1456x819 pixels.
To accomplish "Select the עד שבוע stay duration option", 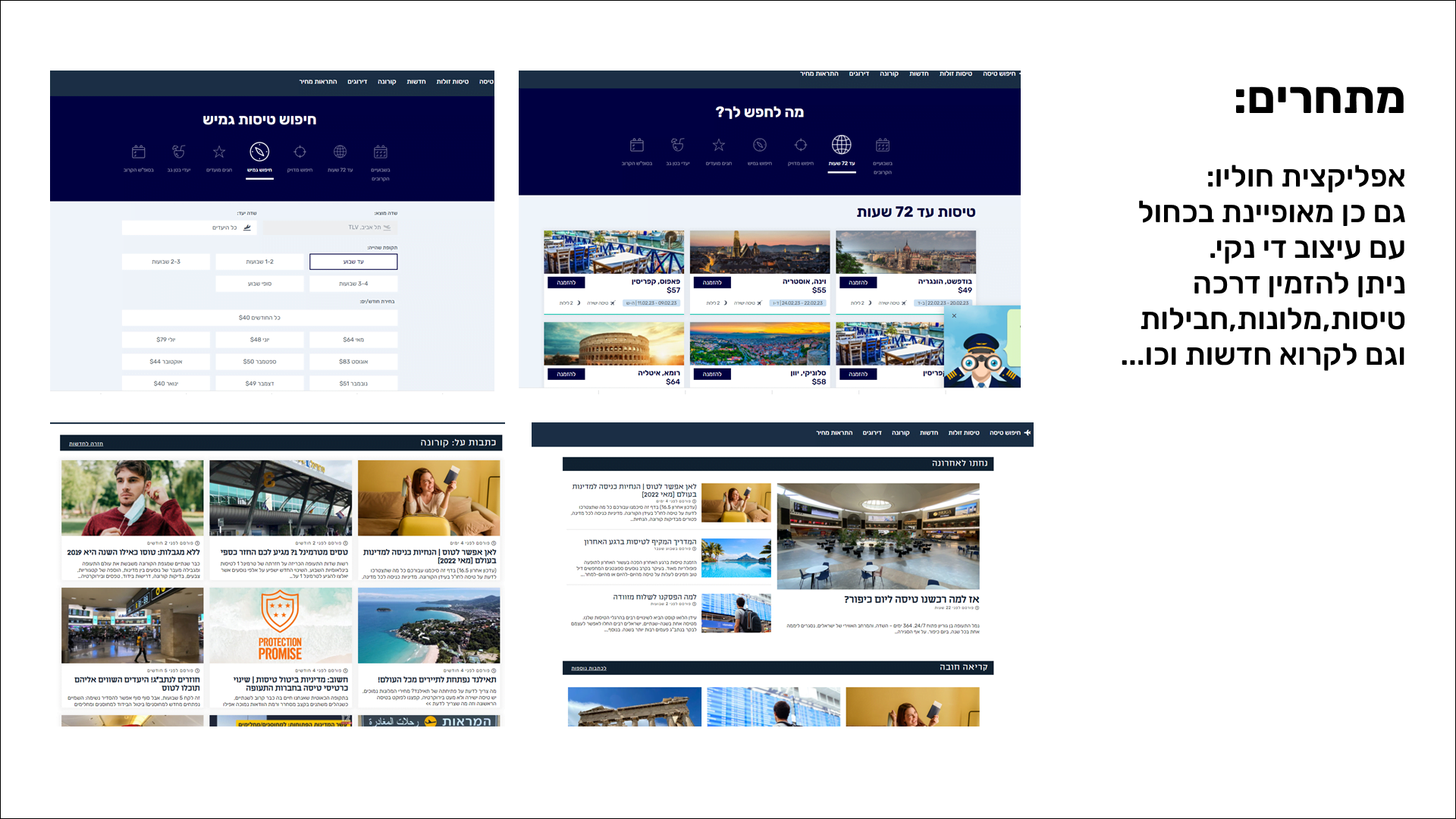I will [x=353, y=262].
